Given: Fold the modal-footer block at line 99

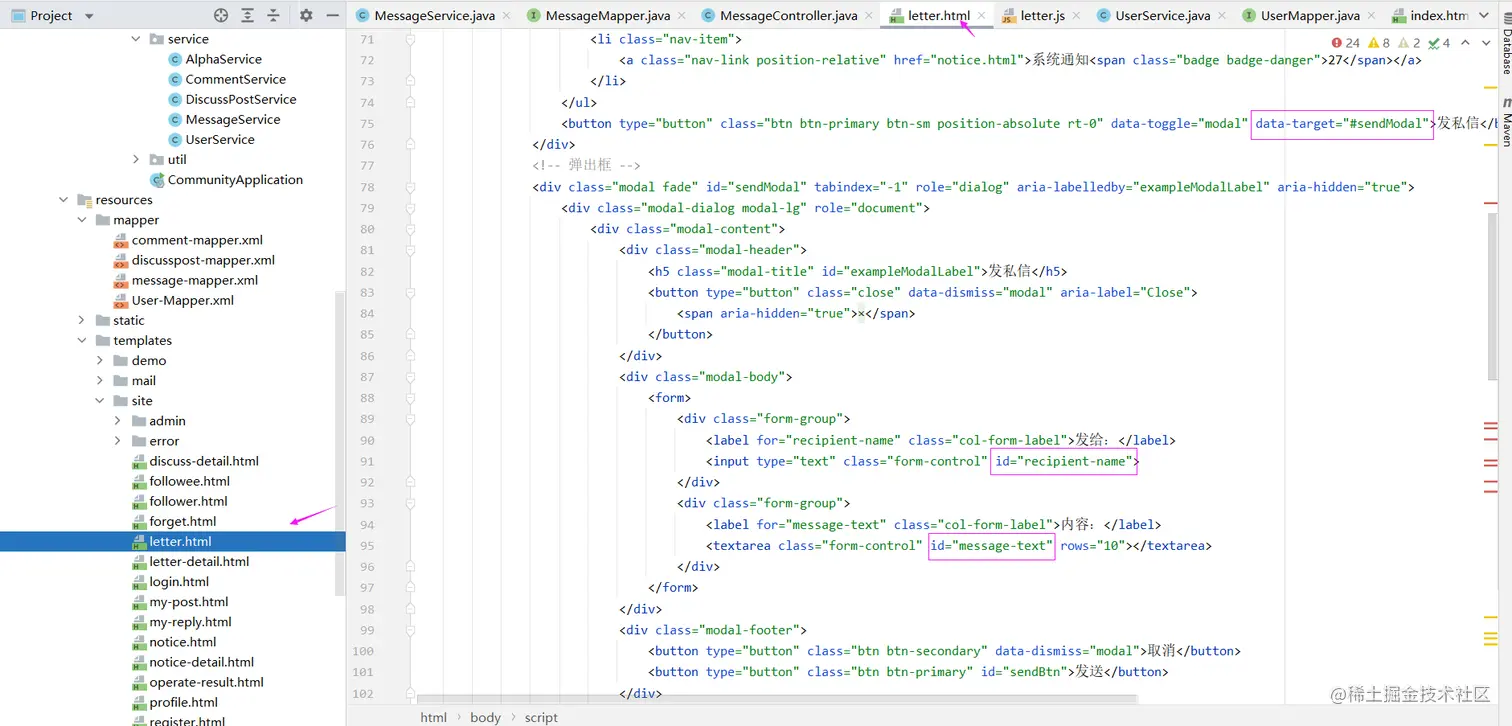Looking at the screenshot, I should (410, 630).
